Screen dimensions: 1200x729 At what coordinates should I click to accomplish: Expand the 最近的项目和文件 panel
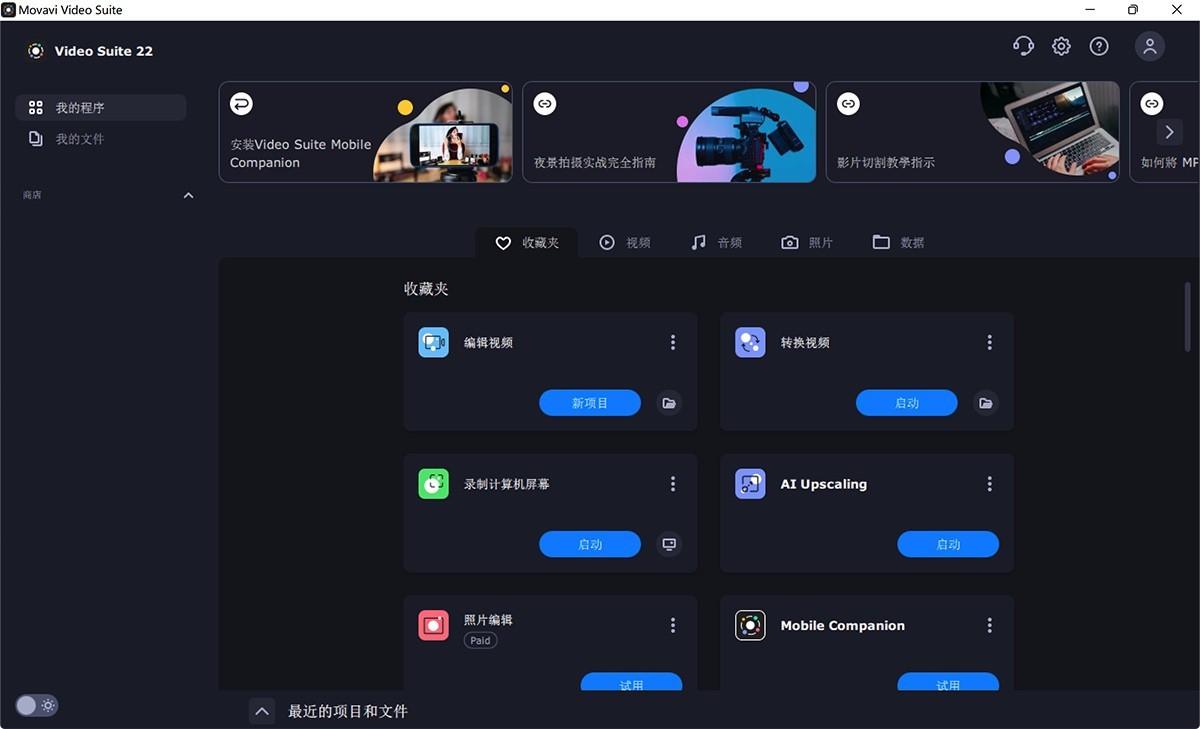262,712
